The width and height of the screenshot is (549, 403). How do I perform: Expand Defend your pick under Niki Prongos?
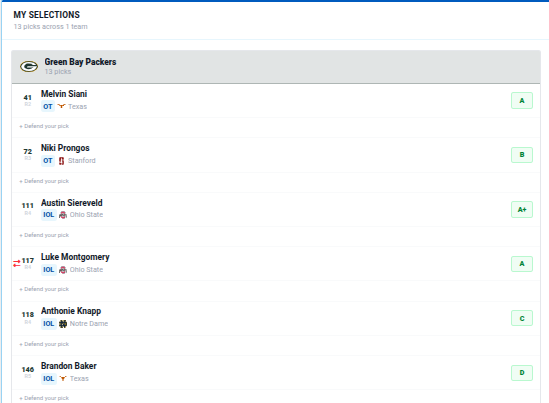point(44,181)
